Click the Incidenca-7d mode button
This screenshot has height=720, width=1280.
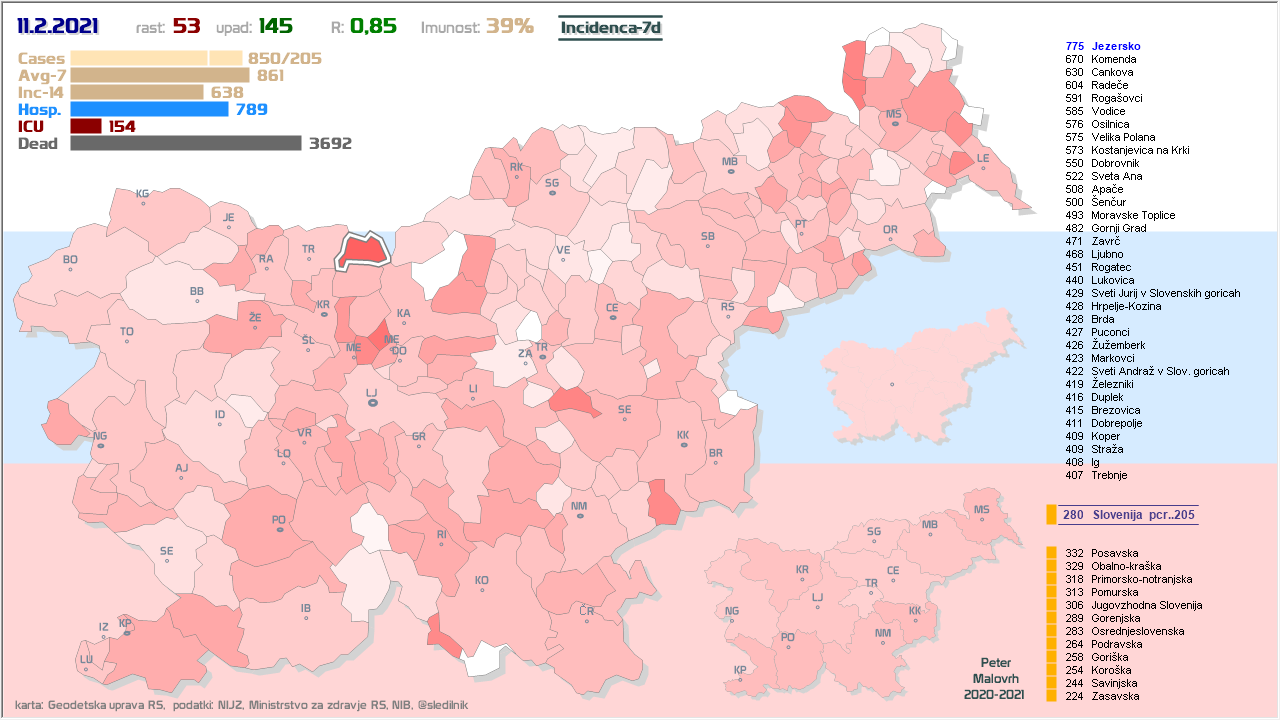[x=610, y=27]
